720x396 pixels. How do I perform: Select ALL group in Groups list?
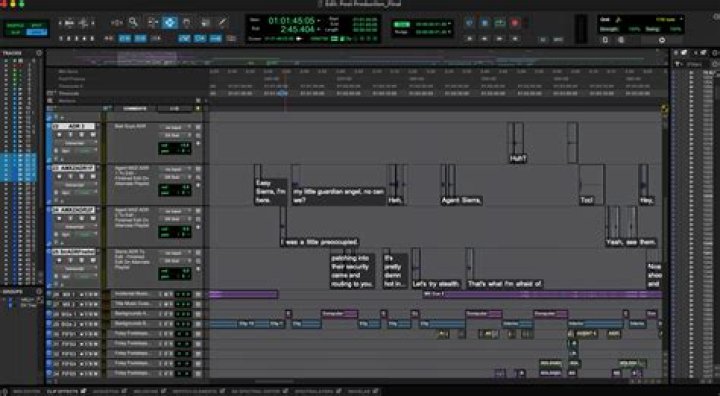[27, 300]
